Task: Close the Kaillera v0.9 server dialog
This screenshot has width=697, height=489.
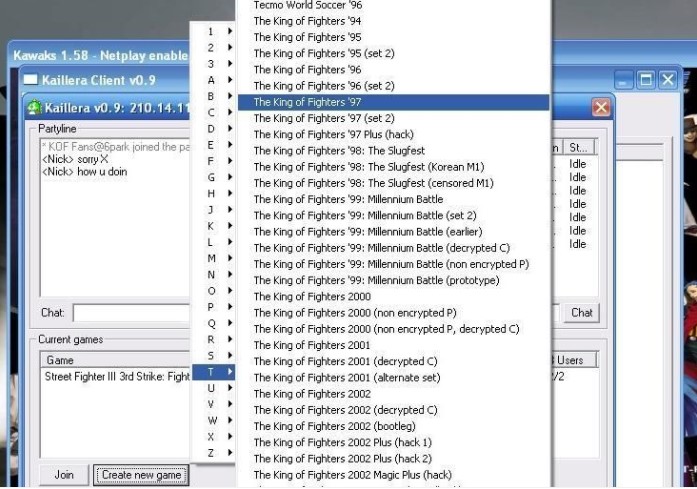Action: [601, 108]
